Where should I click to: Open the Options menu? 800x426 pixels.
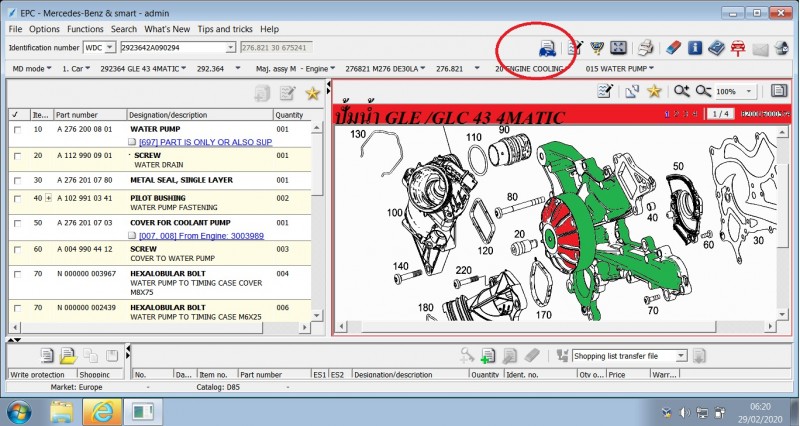44,29
